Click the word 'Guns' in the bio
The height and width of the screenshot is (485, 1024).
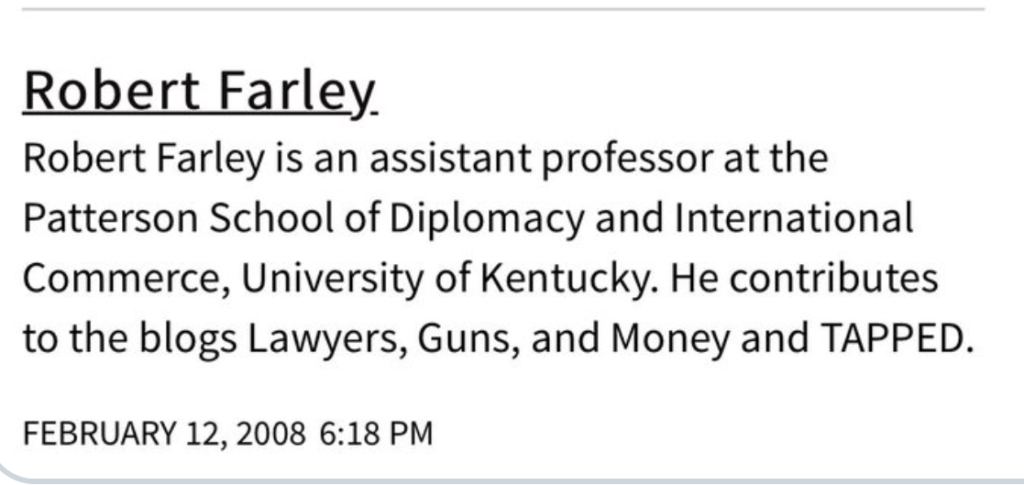pos(467,339)
